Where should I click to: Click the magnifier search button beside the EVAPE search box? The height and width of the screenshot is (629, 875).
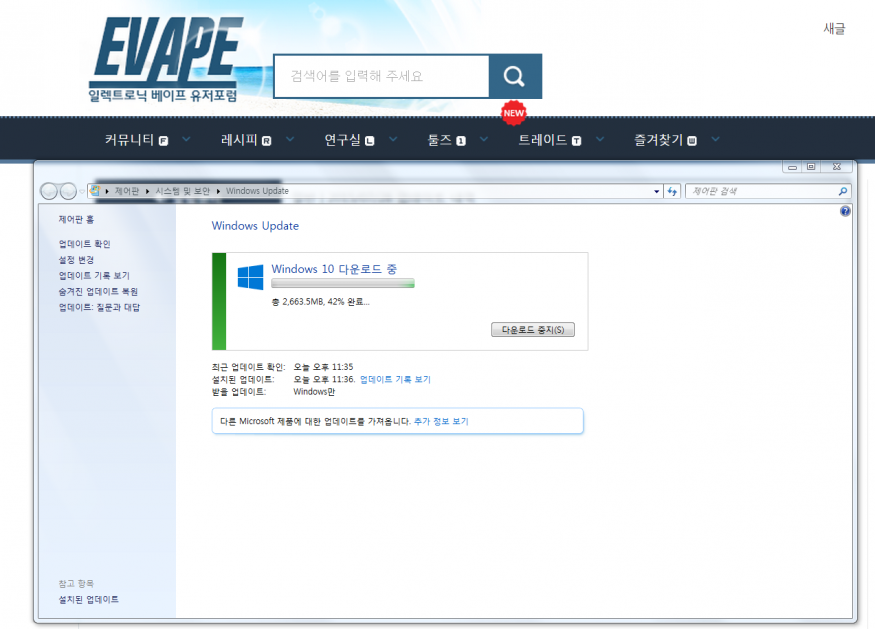click(515, 76)
